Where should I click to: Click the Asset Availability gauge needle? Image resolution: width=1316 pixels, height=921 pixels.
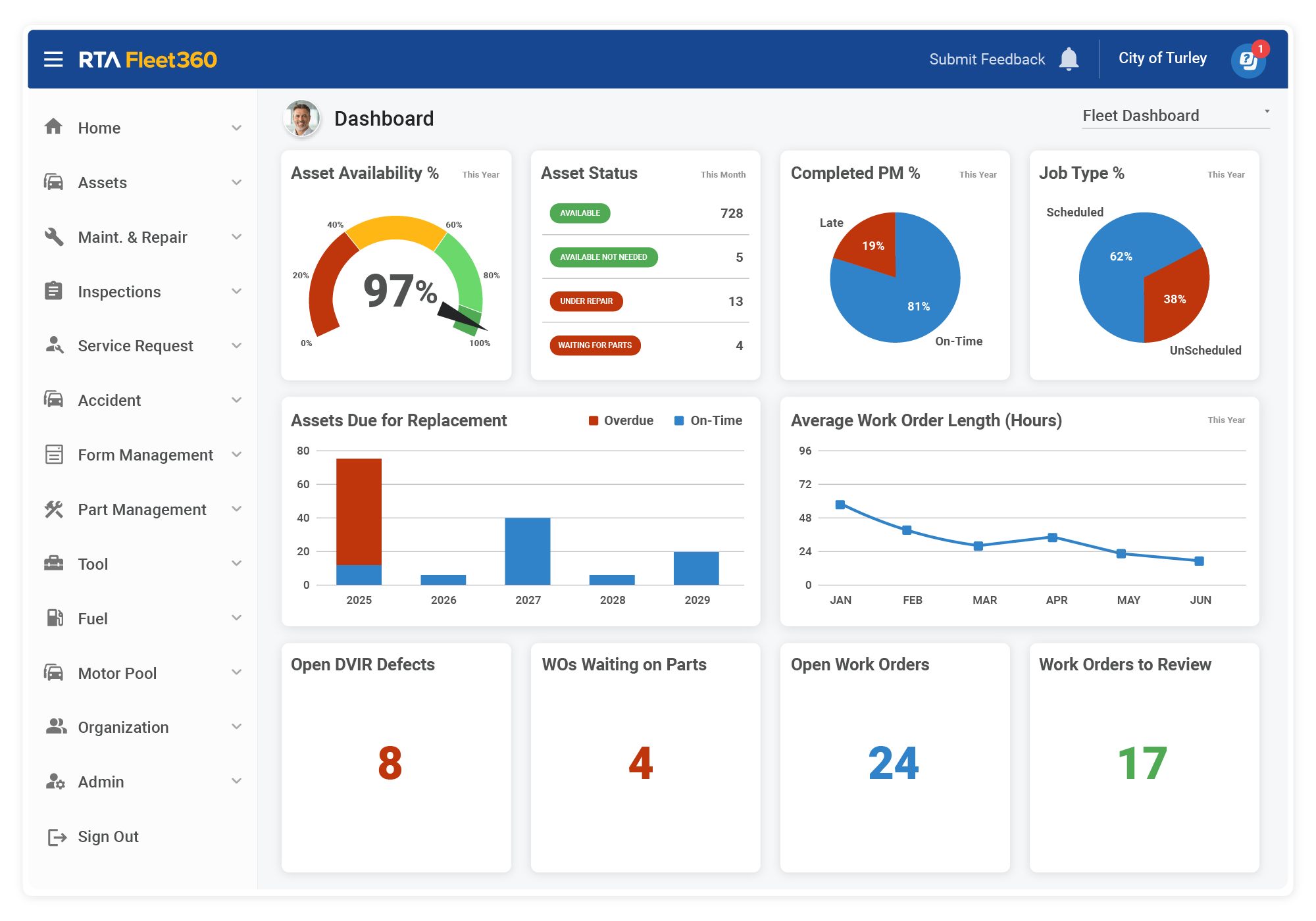(x=461, y=316)
